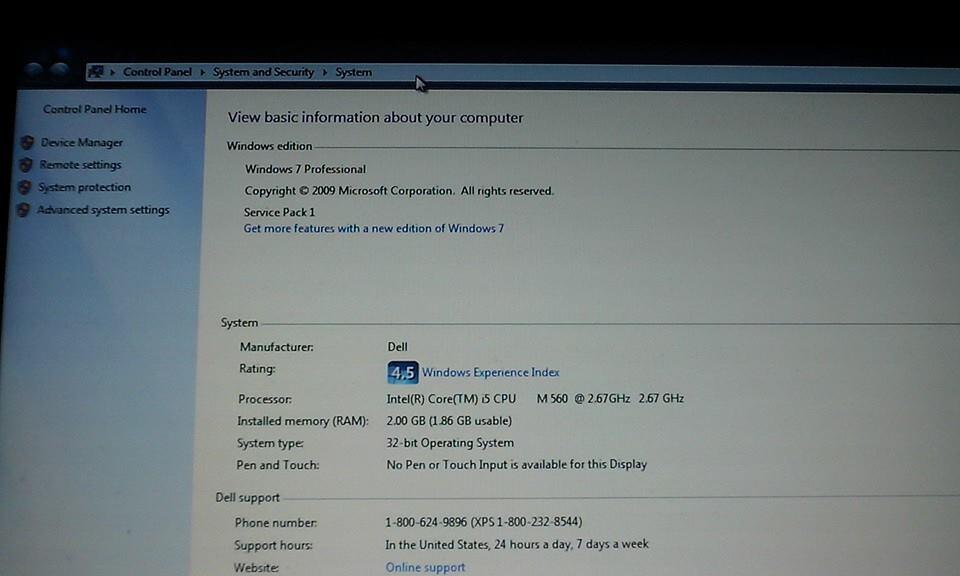Screen dimensions: 960x576
Task: Open System protection link
Action: 84,187
